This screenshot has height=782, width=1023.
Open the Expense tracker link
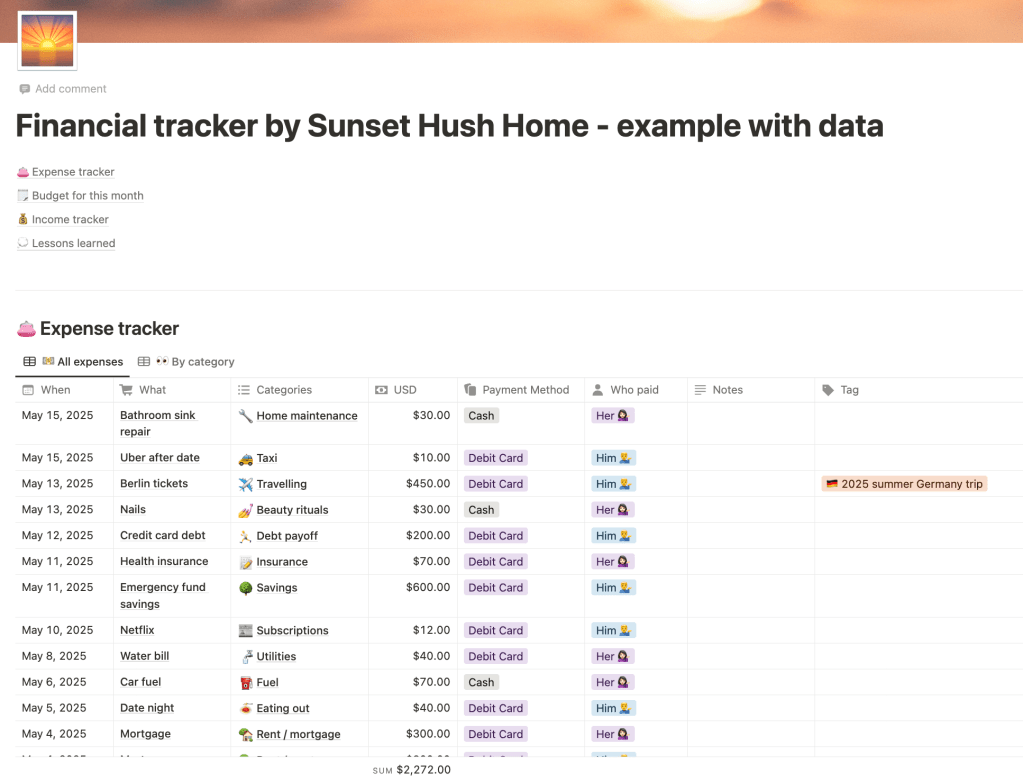(73, 172)
